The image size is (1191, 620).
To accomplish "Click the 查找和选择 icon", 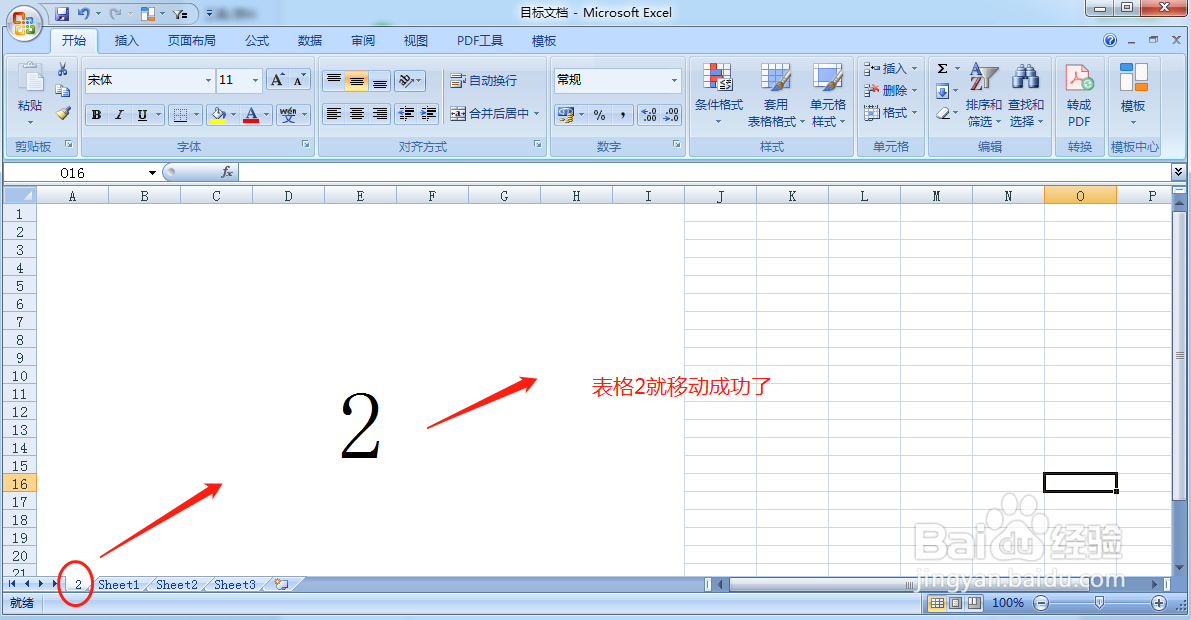I will pos(1026,93).
